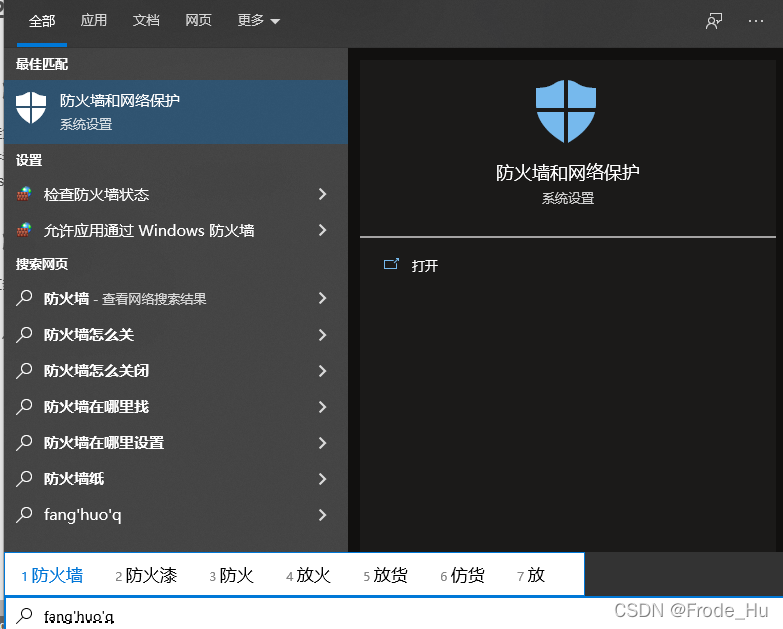Image resolution: width=783 pixels, height=629 pixels.
Task: Expand the 允许应用通过 Windows 防火墙 chevron
Action: [323, 230]
